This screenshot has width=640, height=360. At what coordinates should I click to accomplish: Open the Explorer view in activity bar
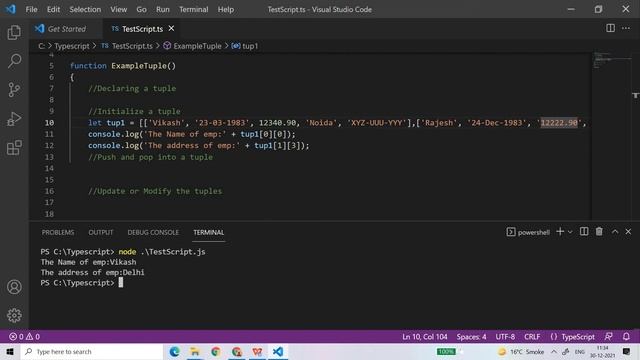point(14,33)
